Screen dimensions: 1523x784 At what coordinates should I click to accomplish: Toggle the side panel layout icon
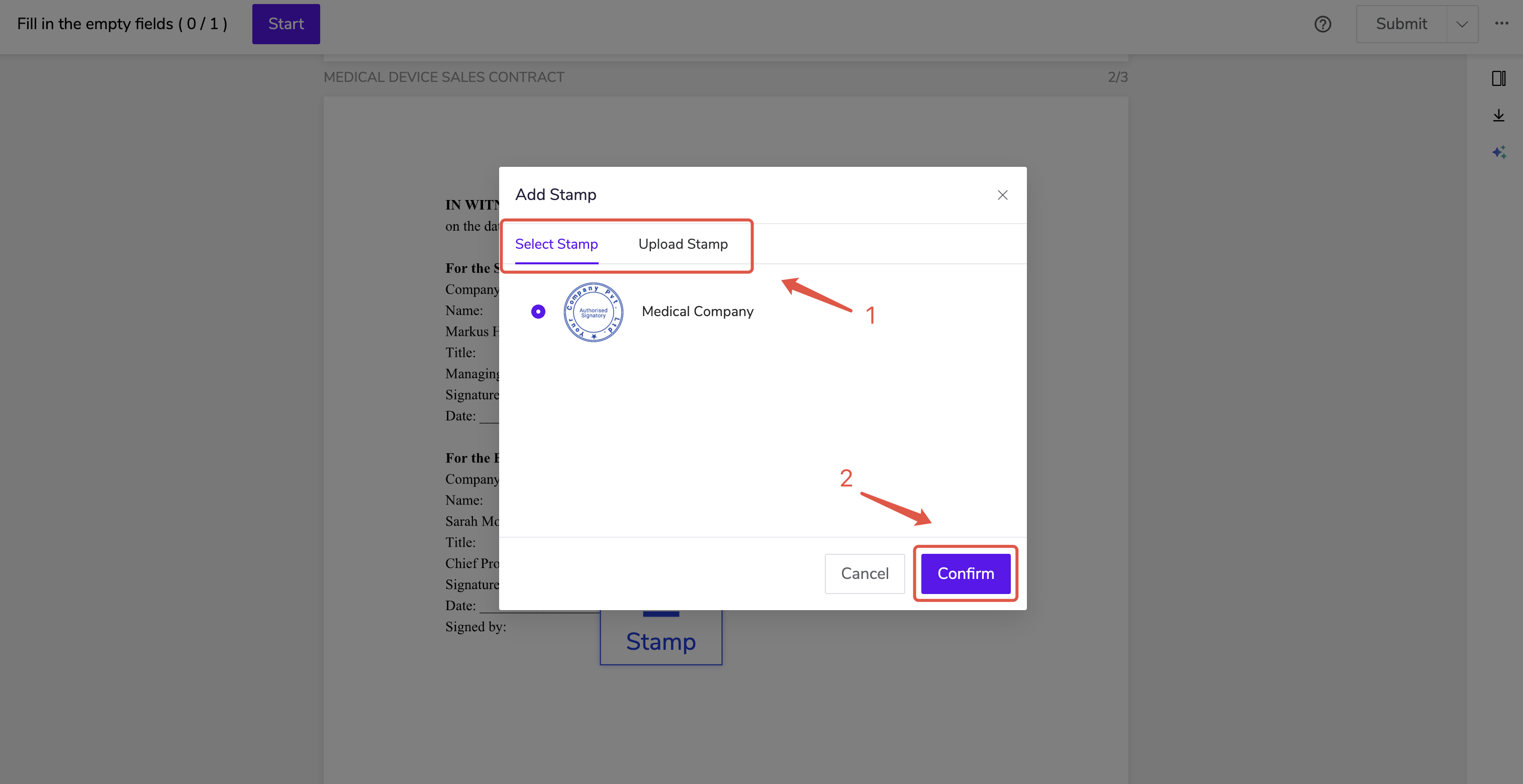(x=1498, y=78)
